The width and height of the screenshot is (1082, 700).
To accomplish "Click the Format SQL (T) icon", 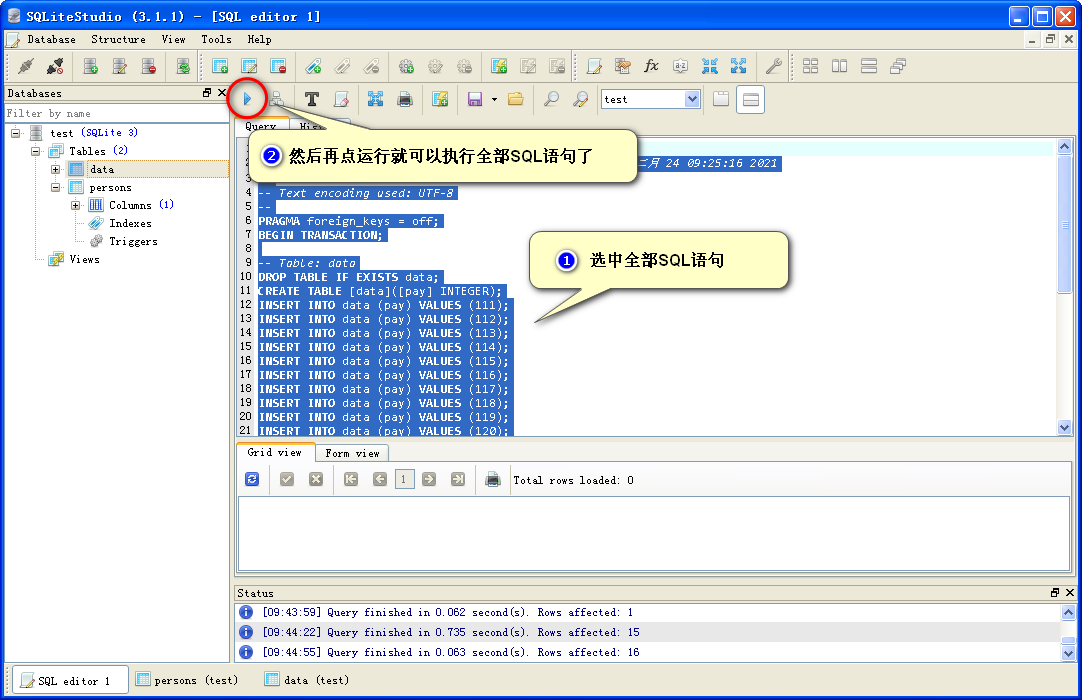I will pyautogui.click(x=312, y=99).
